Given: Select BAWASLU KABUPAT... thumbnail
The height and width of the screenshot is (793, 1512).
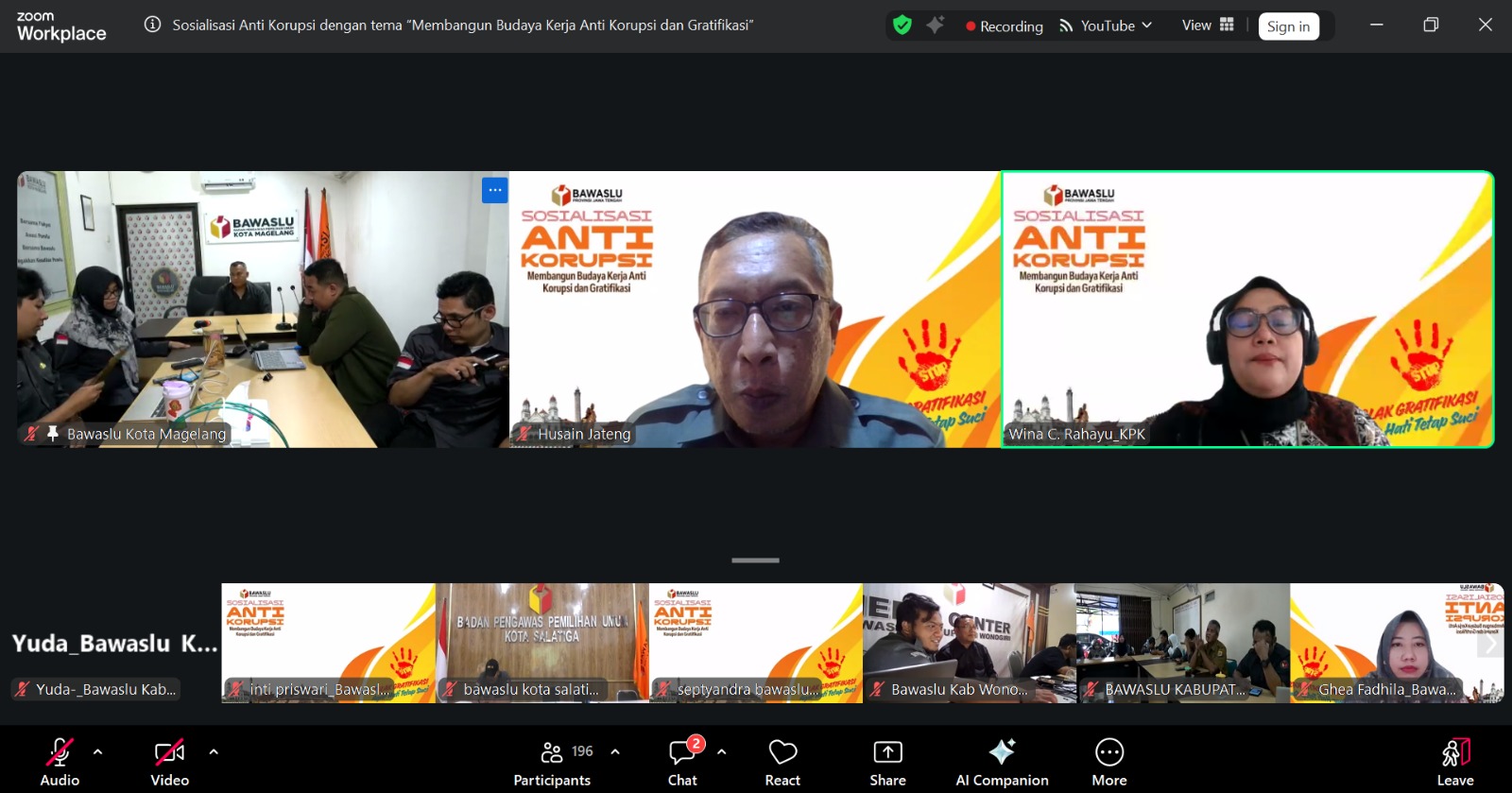Looking at the screenshot, I should 1183,643.
